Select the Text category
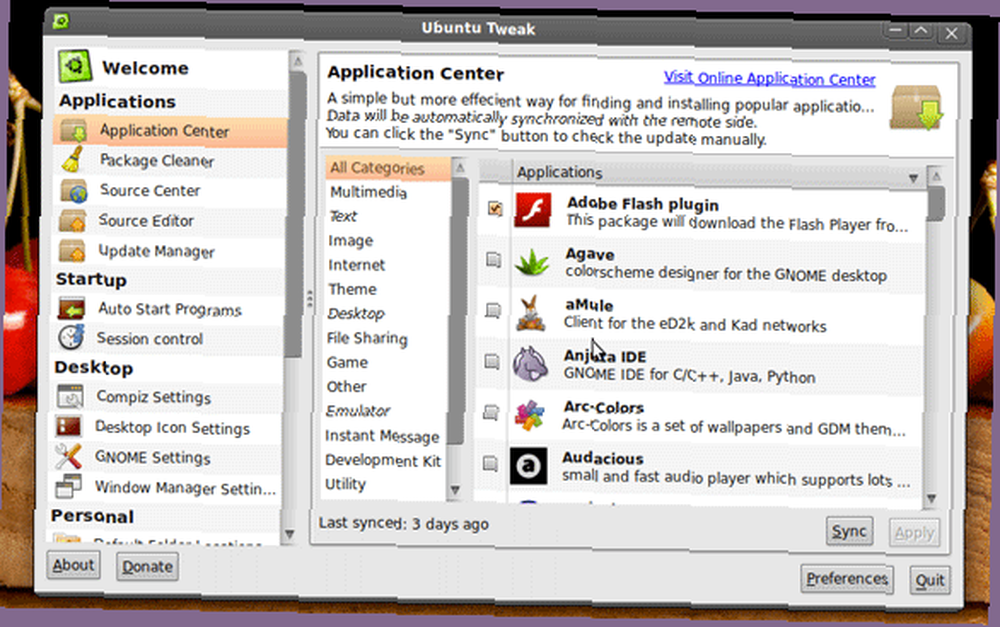Screen dimensions: 1000x627 tap(343, 216)
